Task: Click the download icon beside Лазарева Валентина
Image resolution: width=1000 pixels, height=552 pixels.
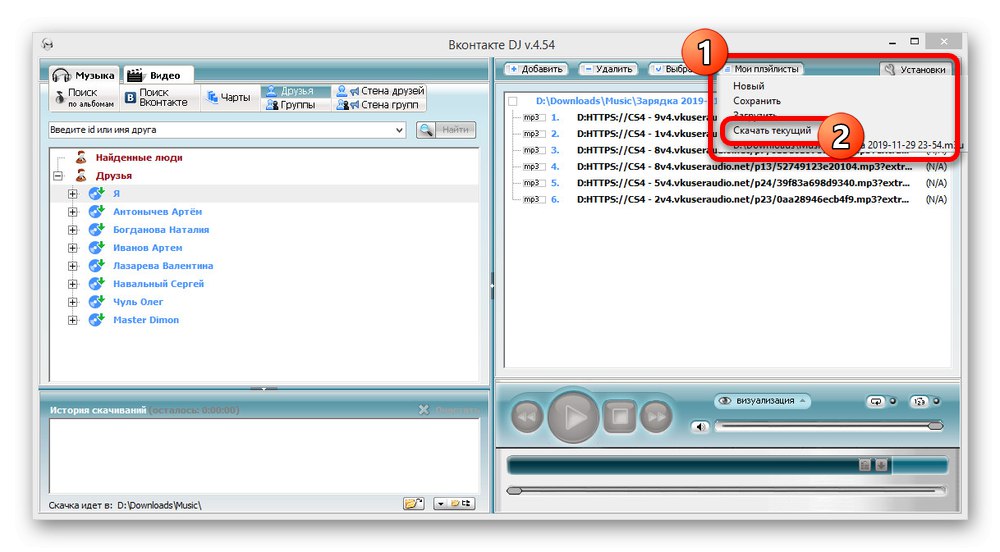Action: [96, 265]
